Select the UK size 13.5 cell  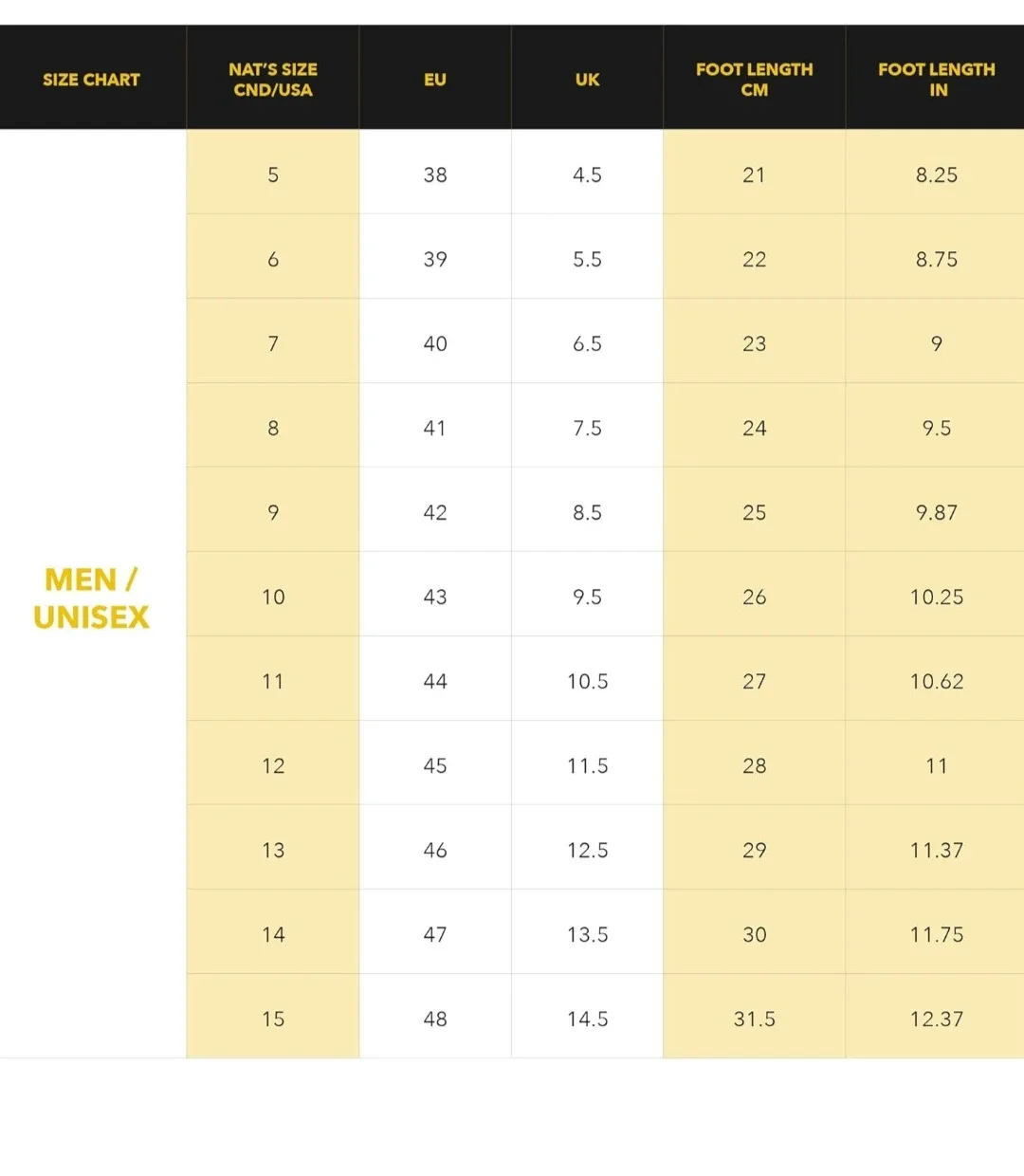tap(587, 934)
